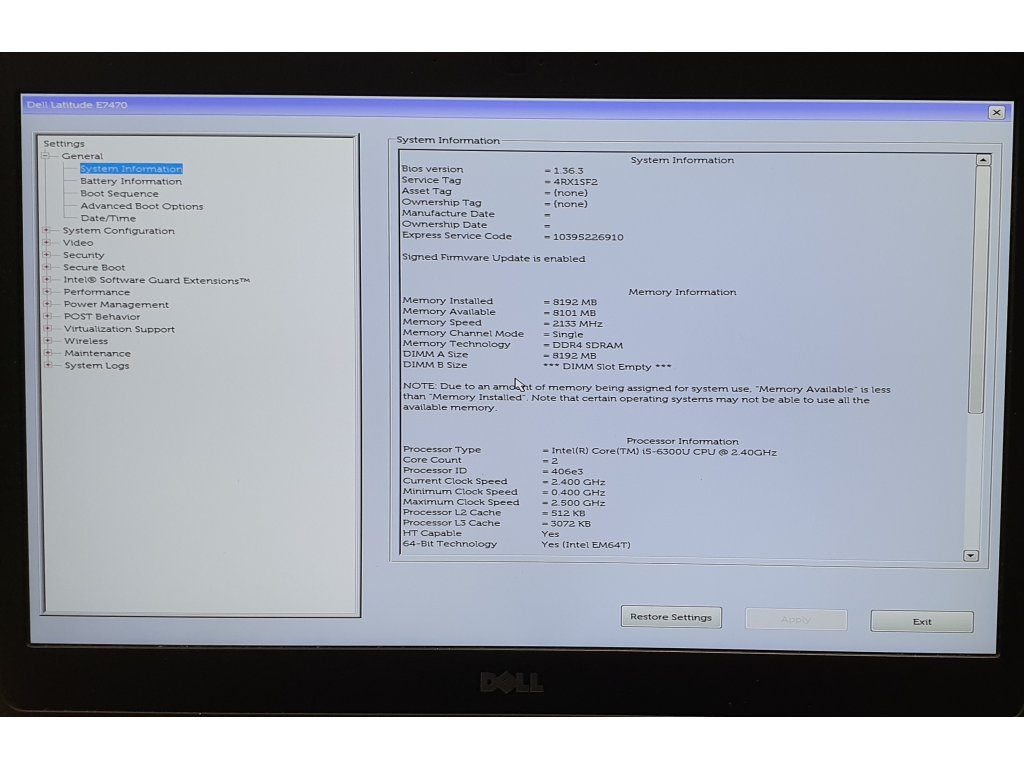Open Date/Time settings
The image size is (1024, 768).
pos(108,218)
